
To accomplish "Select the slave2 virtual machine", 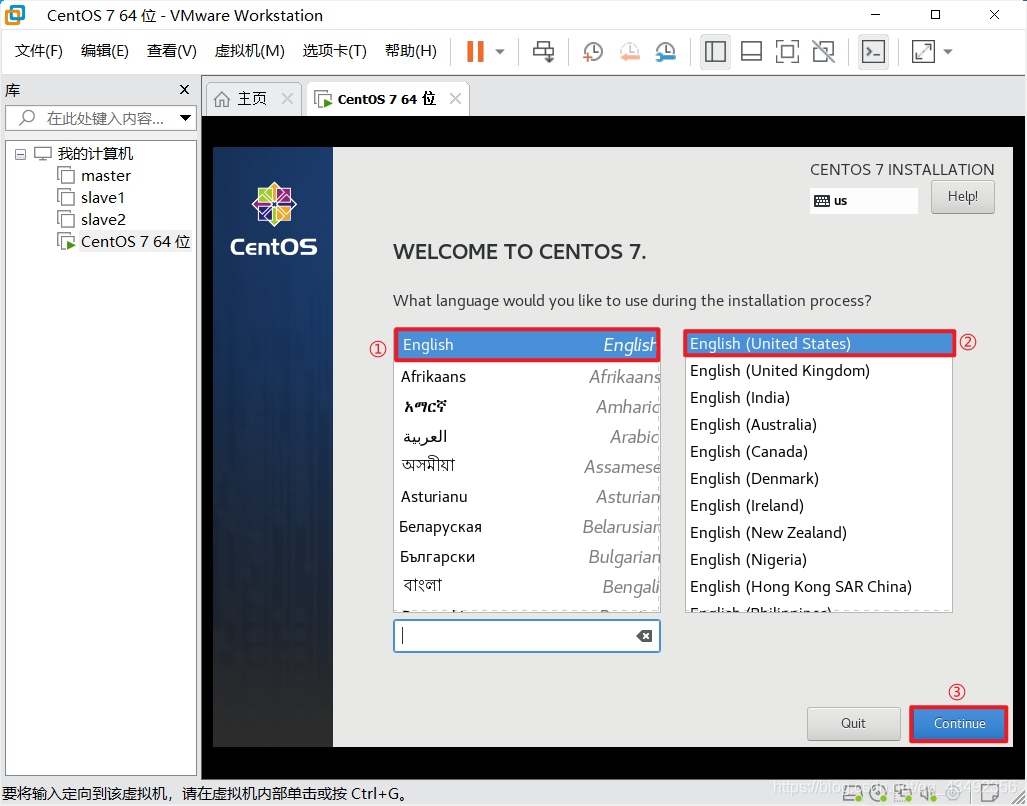I will [x=103, y=220].
